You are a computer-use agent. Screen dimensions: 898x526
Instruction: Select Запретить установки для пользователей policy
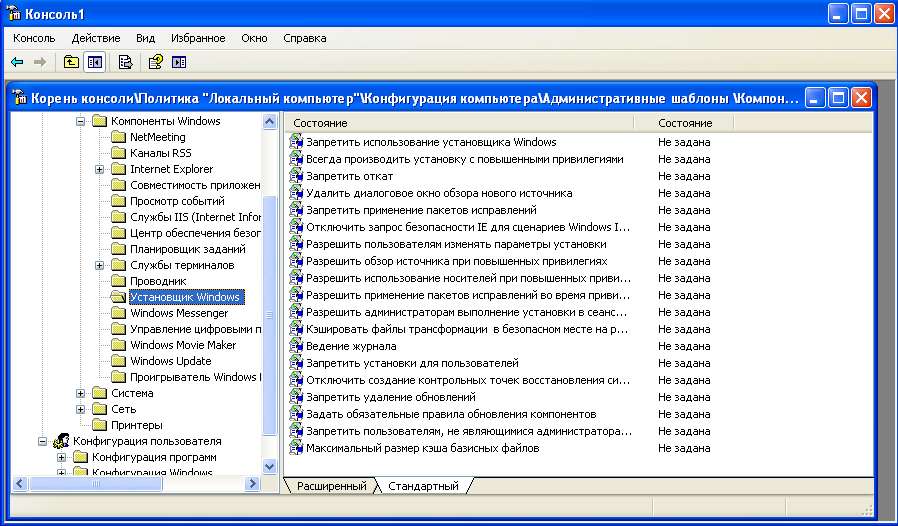point(412,363)
